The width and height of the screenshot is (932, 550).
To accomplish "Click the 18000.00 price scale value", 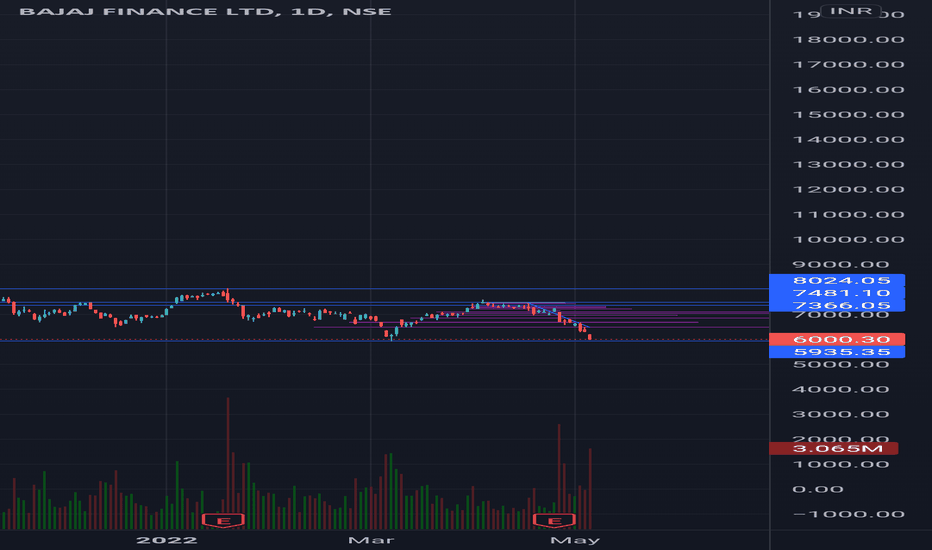I will pos(848,39).
